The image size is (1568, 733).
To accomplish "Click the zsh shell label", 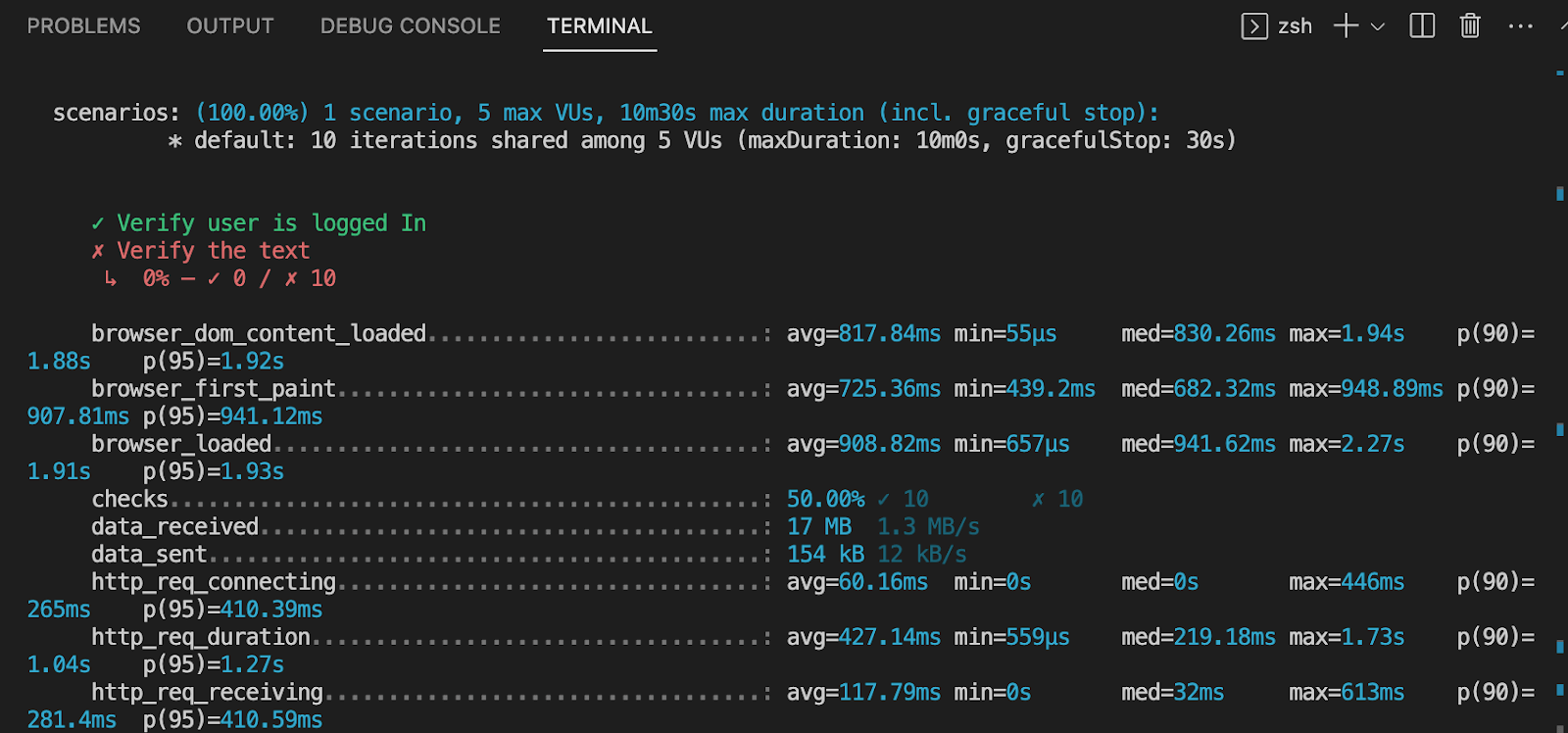I will point(1295,26).
